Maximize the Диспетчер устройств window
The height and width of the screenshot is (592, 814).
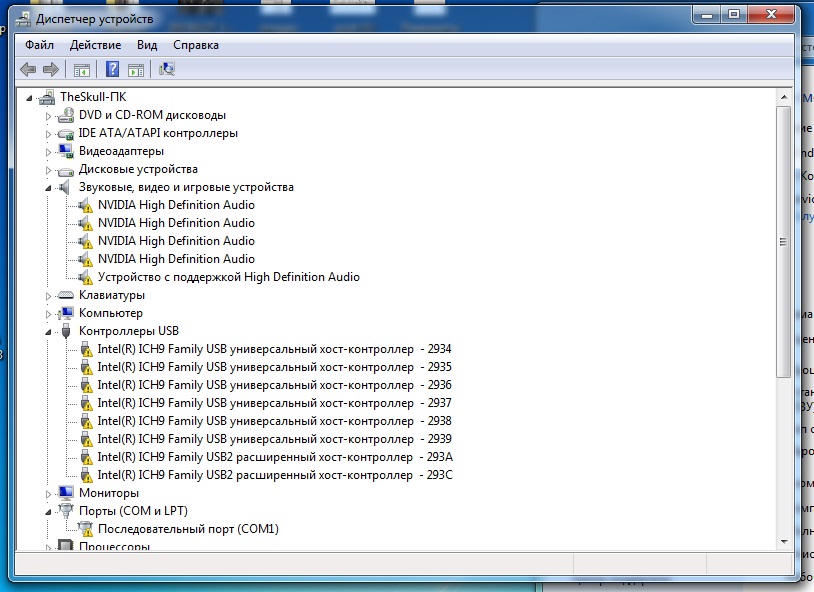tap(734, 16)
